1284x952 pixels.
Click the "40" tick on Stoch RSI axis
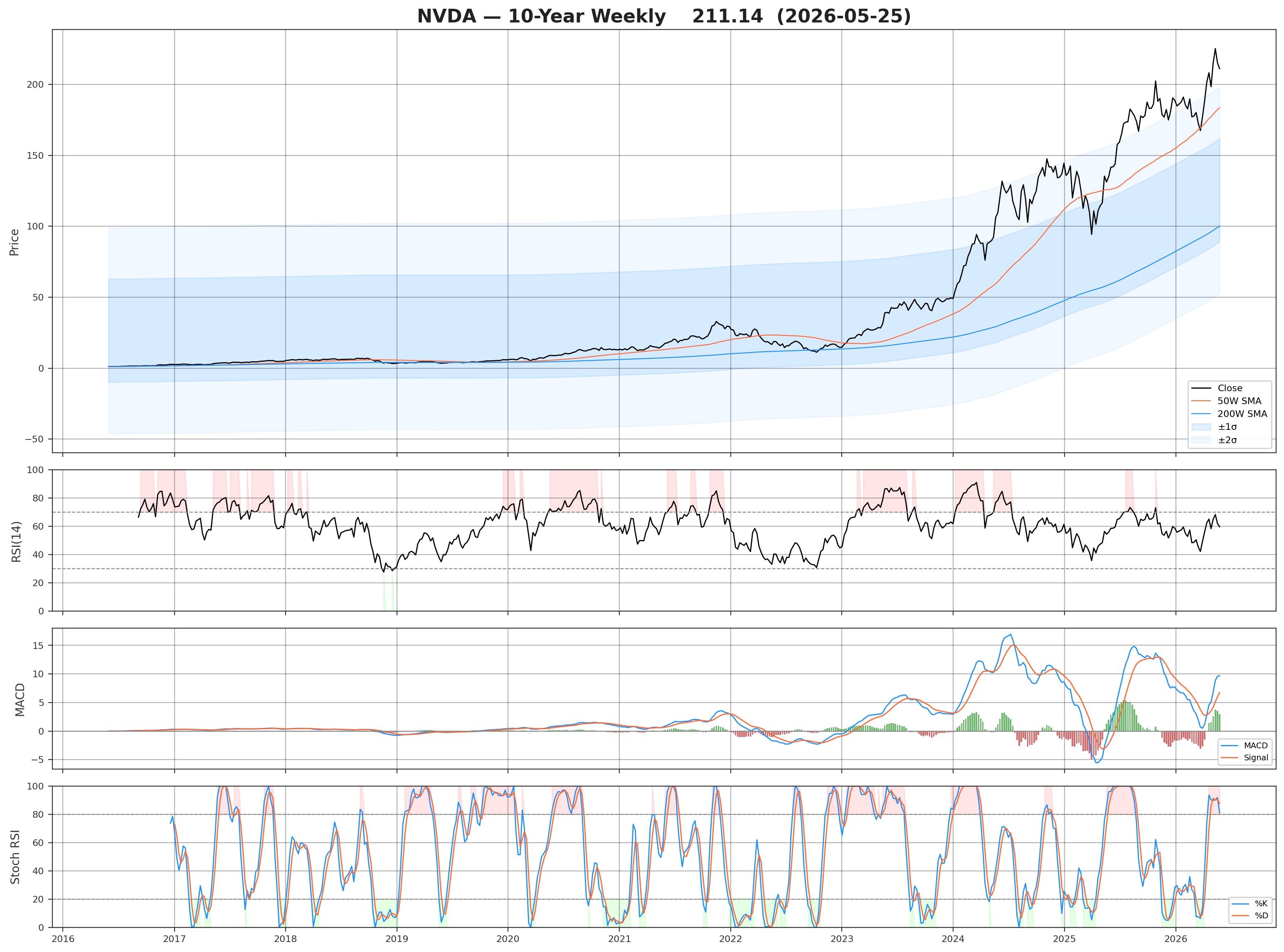pyautogui.click(x=38, y=871)
